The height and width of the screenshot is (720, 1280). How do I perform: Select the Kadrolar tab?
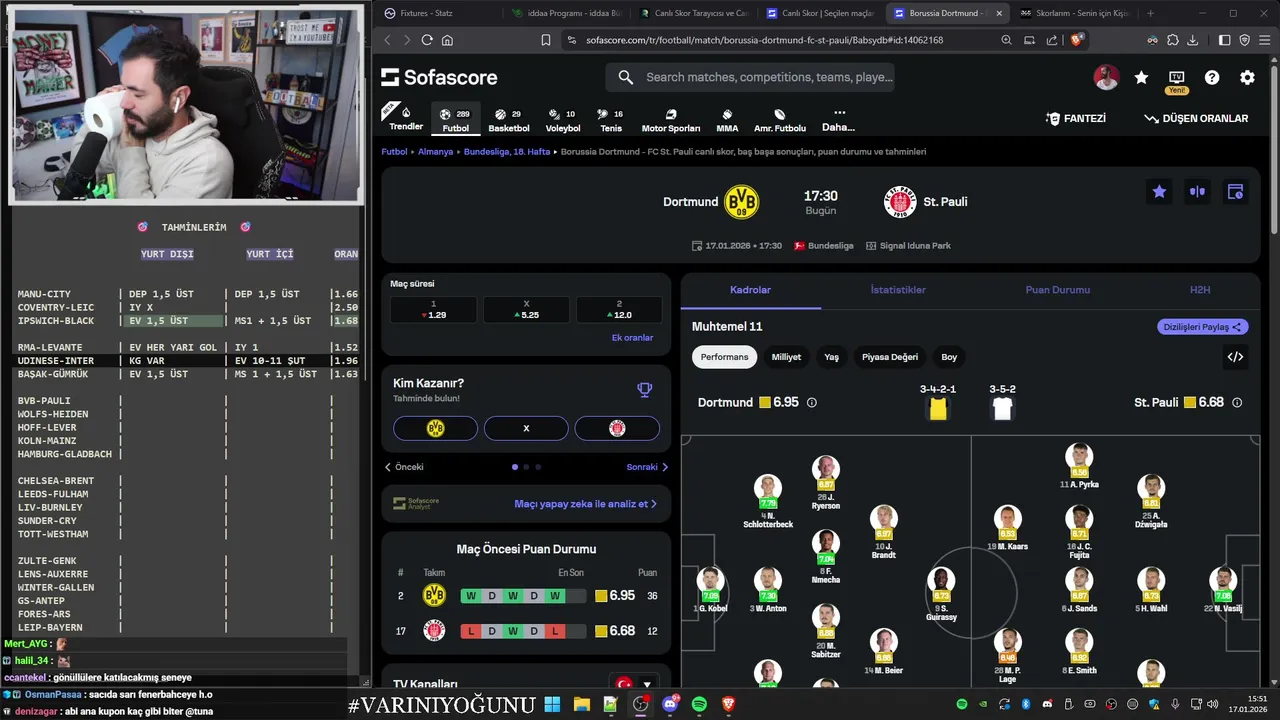[x=750, y=290]
